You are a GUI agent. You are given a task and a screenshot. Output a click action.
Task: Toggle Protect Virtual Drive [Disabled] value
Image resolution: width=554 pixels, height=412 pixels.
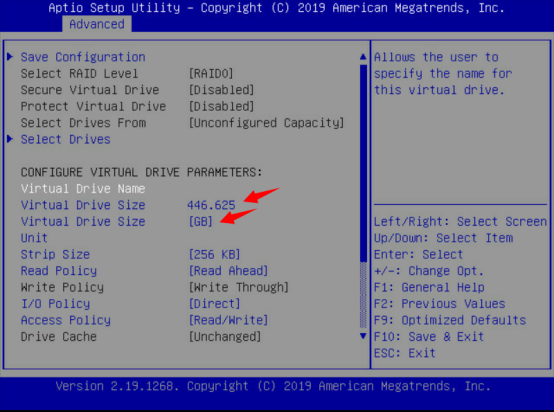[x=221, y=106]
